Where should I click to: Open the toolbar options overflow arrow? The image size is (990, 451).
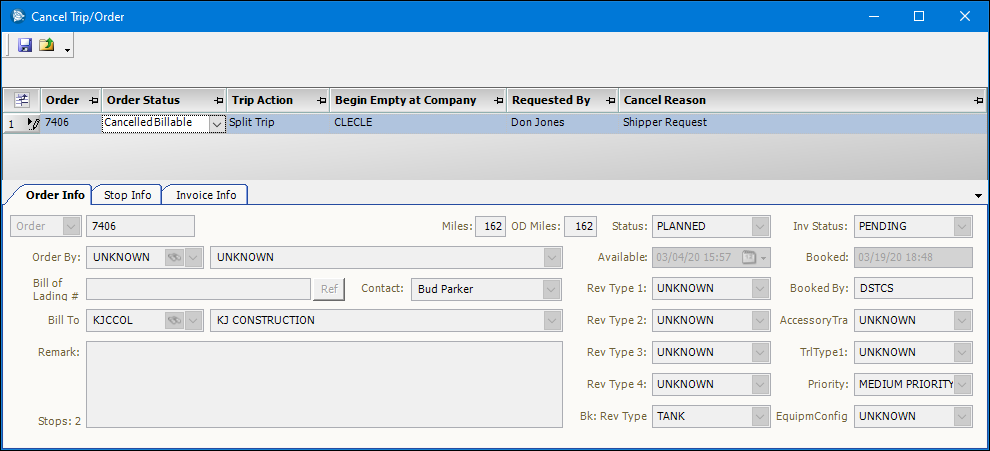pyautogui.click(x=67, y=49)
